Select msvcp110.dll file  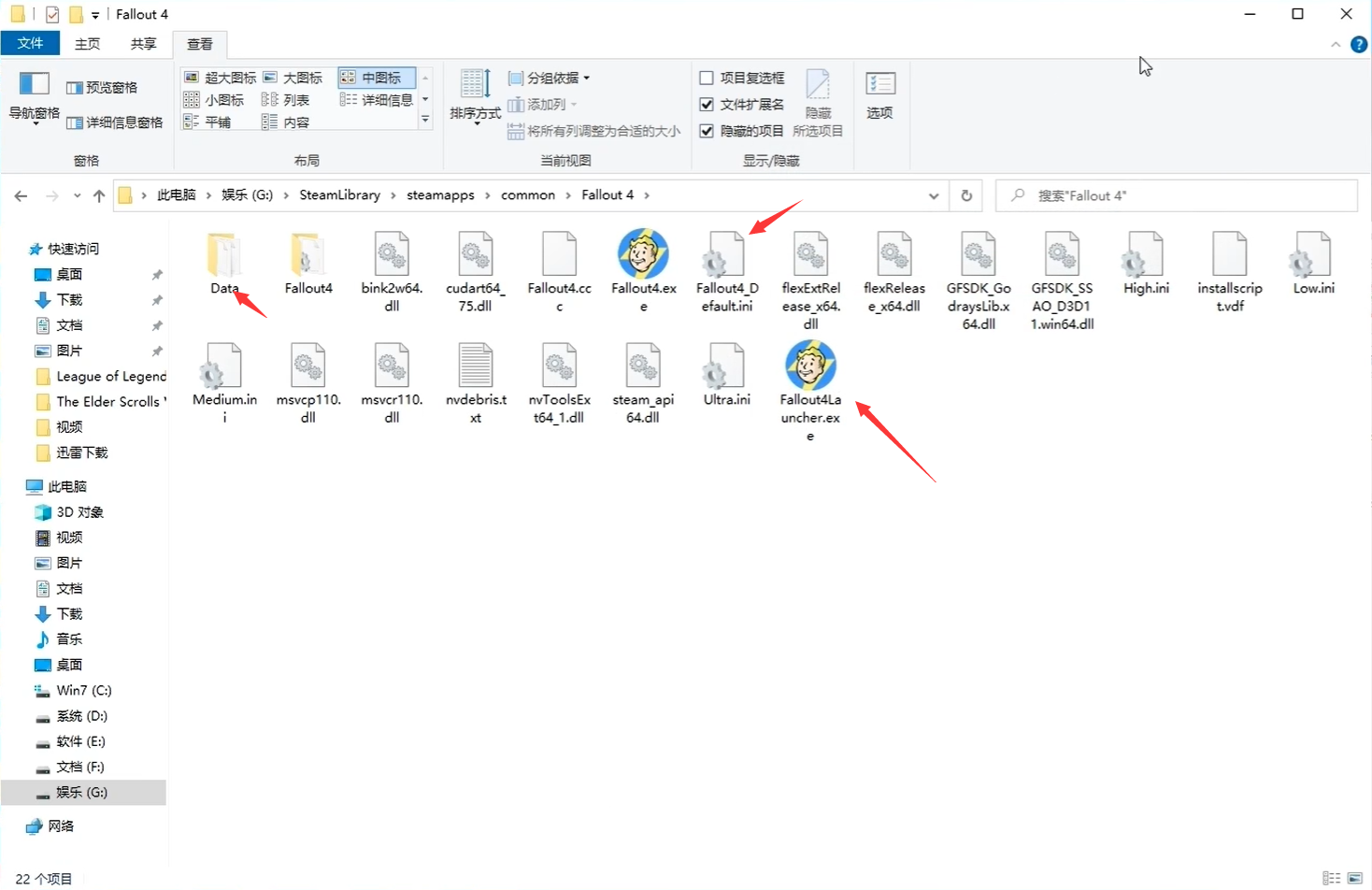pyautogui.click(x=308, y=382)
